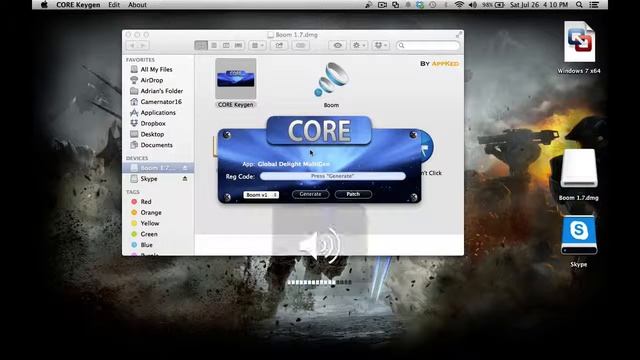Click the date and time in menu bar
This screenshot has width=640, height=360.
click(x=539, y=5)
